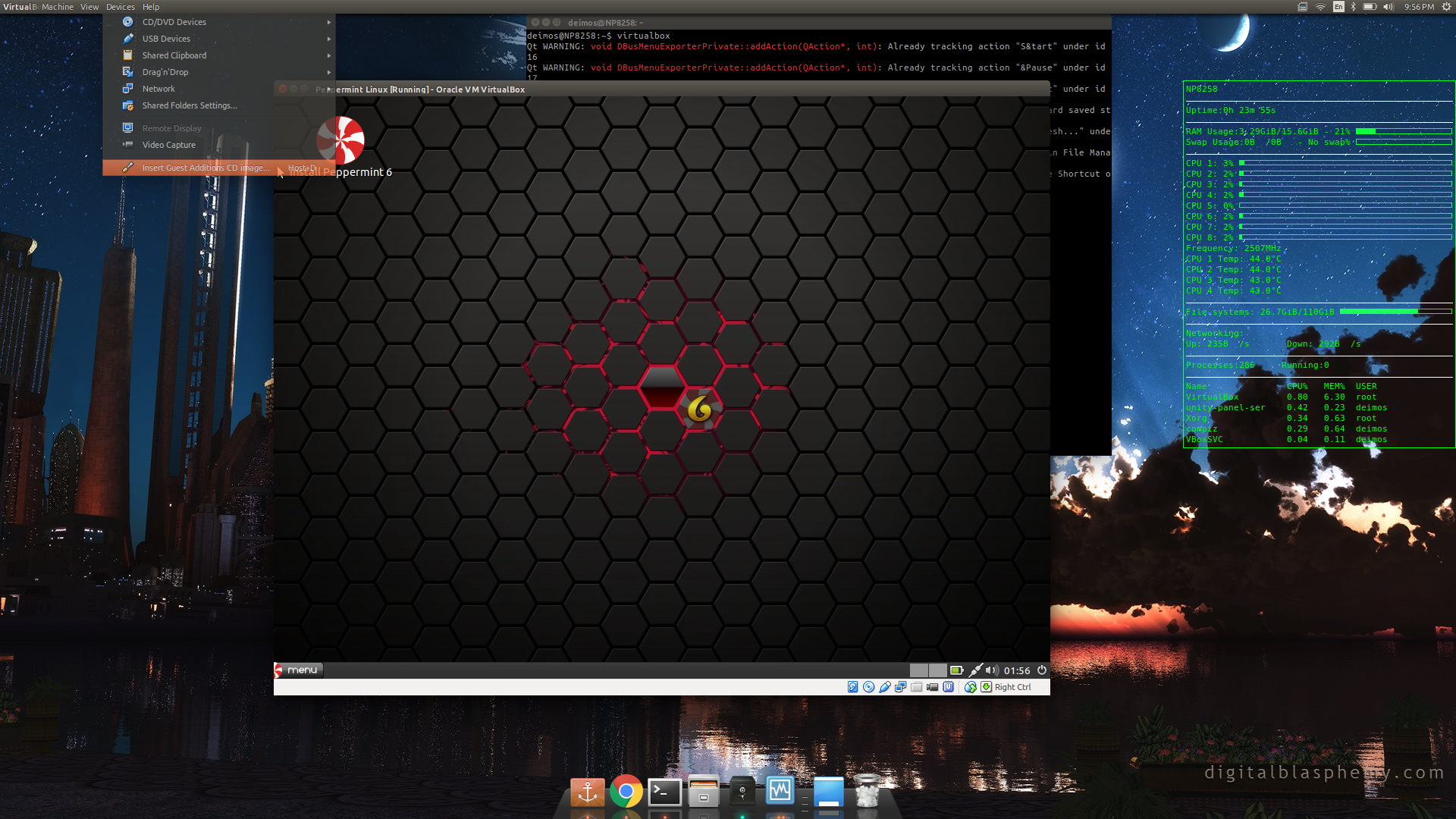Click the network adapters status icon
The image size is (1456, 819).
[x=900, y=687]
